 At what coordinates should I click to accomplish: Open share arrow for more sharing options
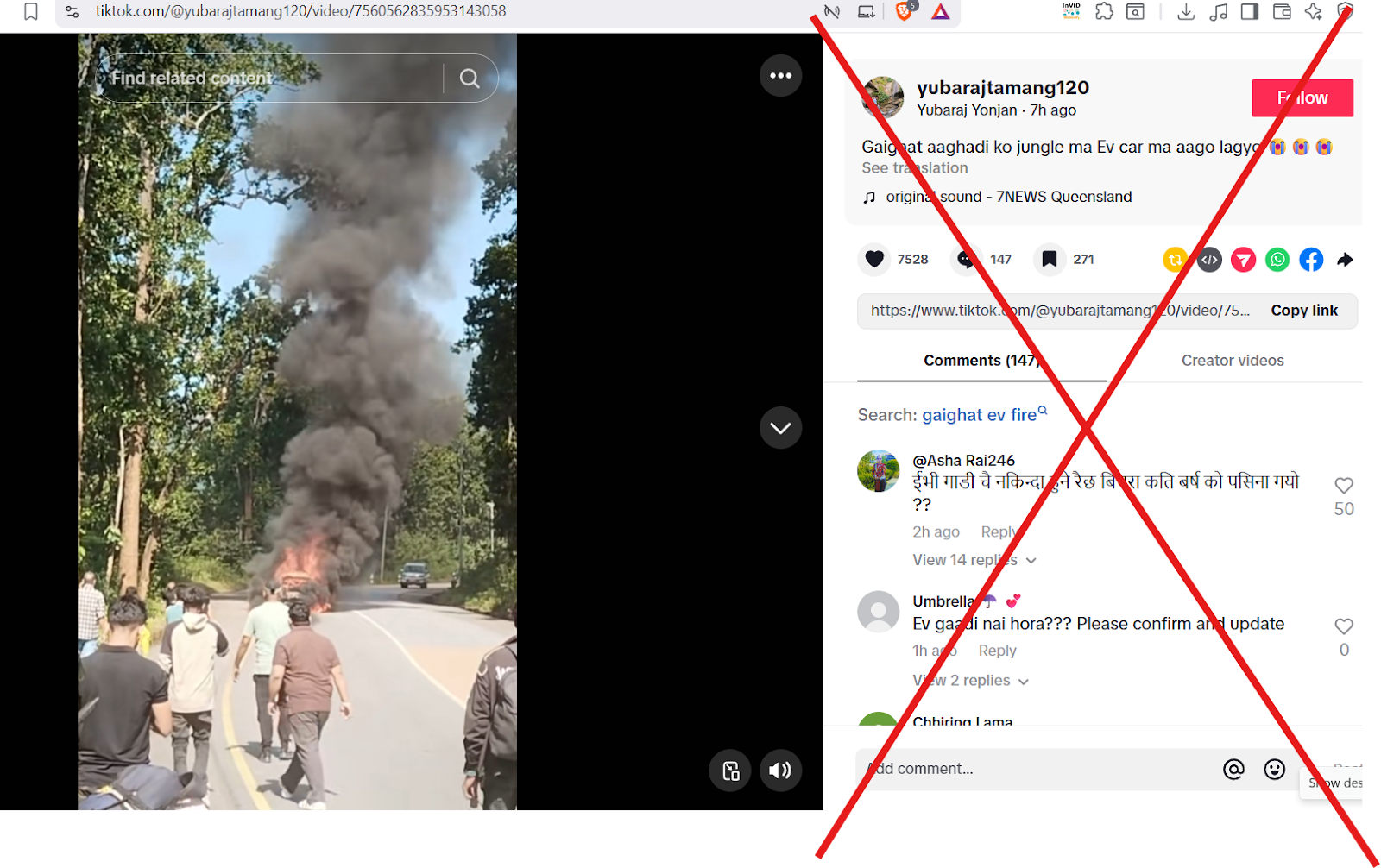1344,260
